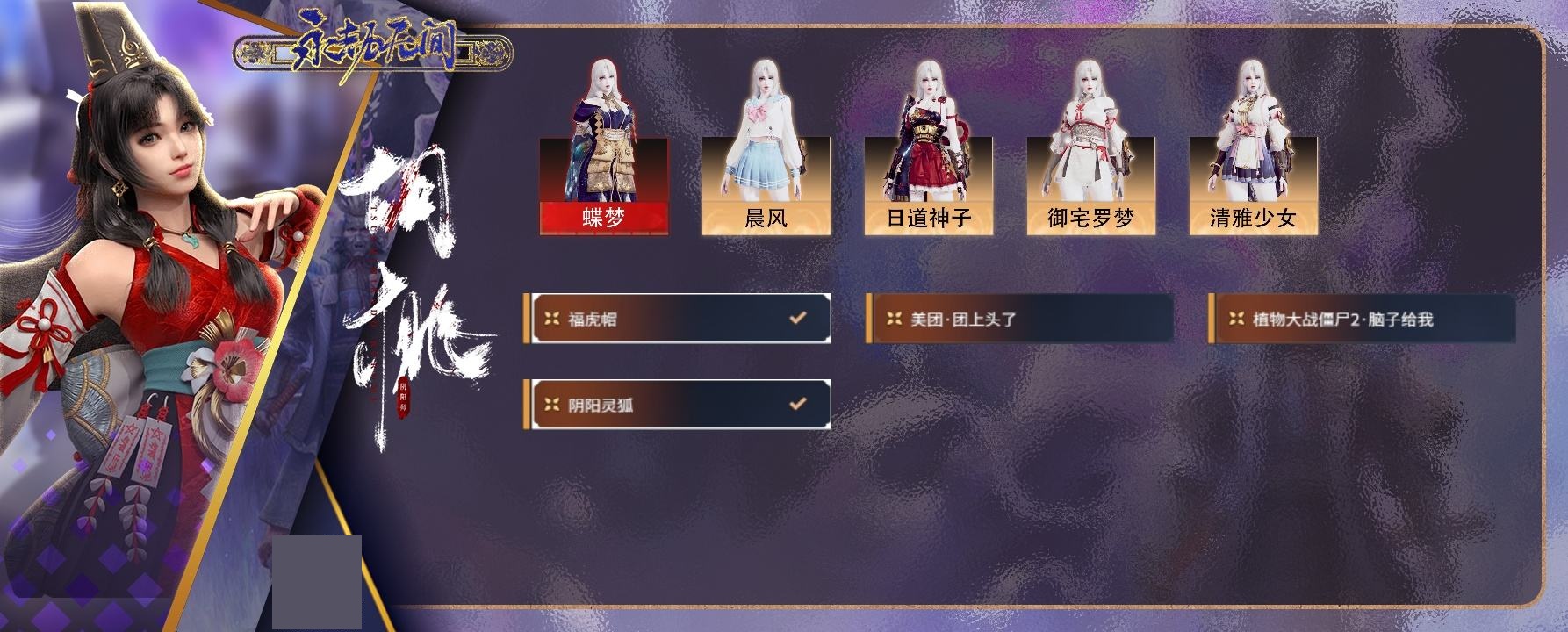1568x632 pixels.
Task: Click the flower icon beside 阴阳灵狐
Action: coord(551,405)
